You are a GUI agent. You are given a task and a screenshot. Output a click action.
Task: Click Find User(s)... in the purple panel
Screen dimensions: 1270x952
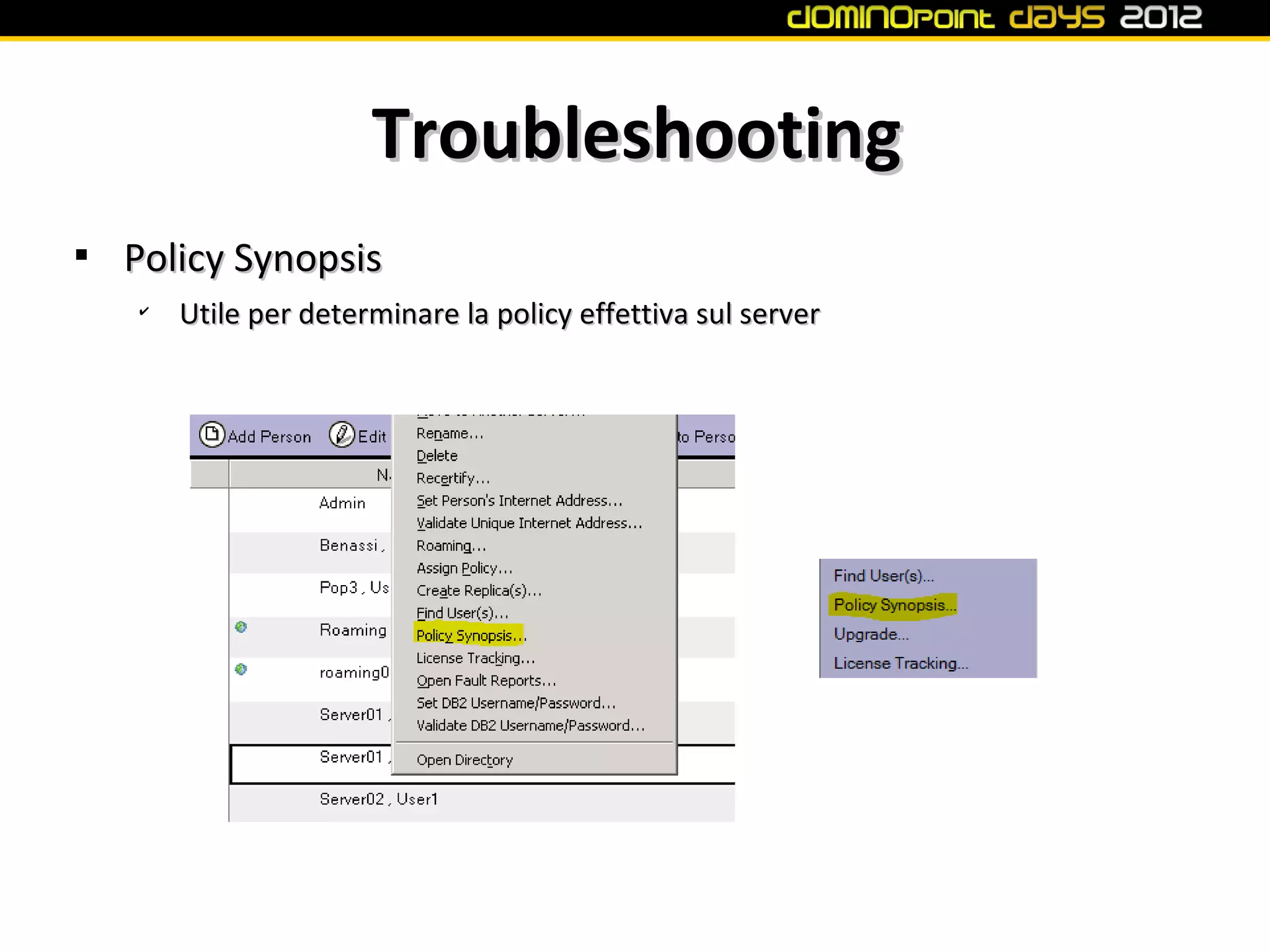884,576
